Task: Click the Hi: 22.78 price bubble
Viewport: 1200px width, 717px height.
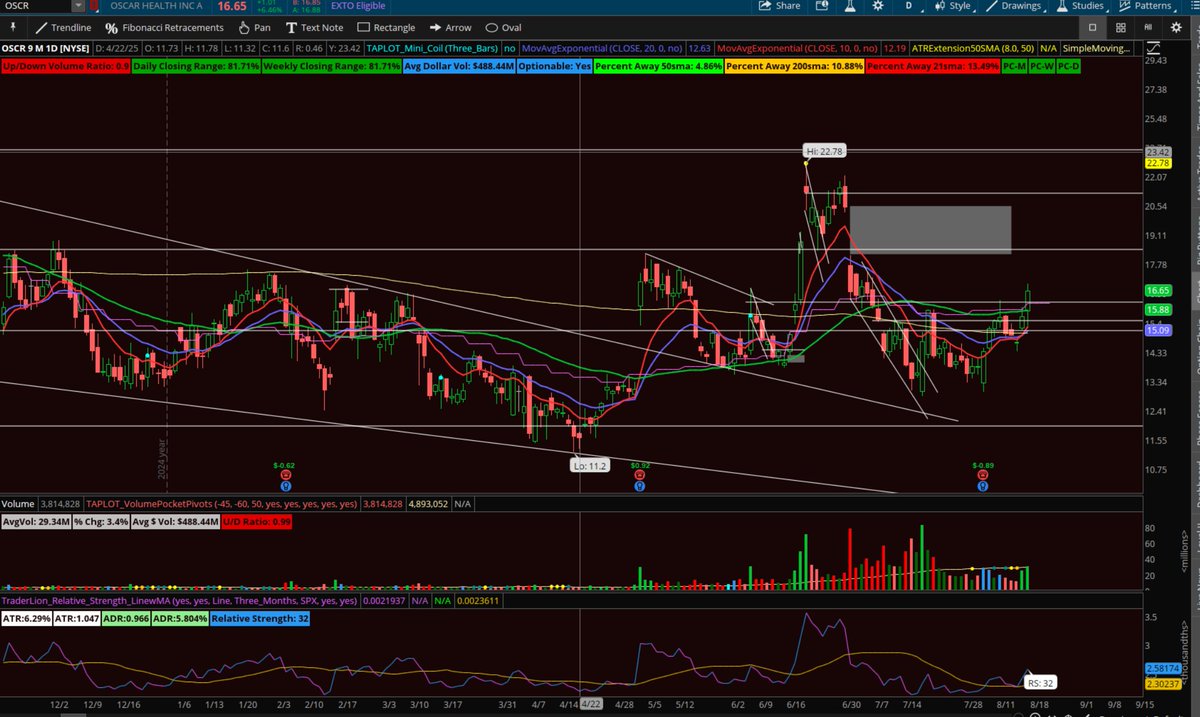Action: 825,151
